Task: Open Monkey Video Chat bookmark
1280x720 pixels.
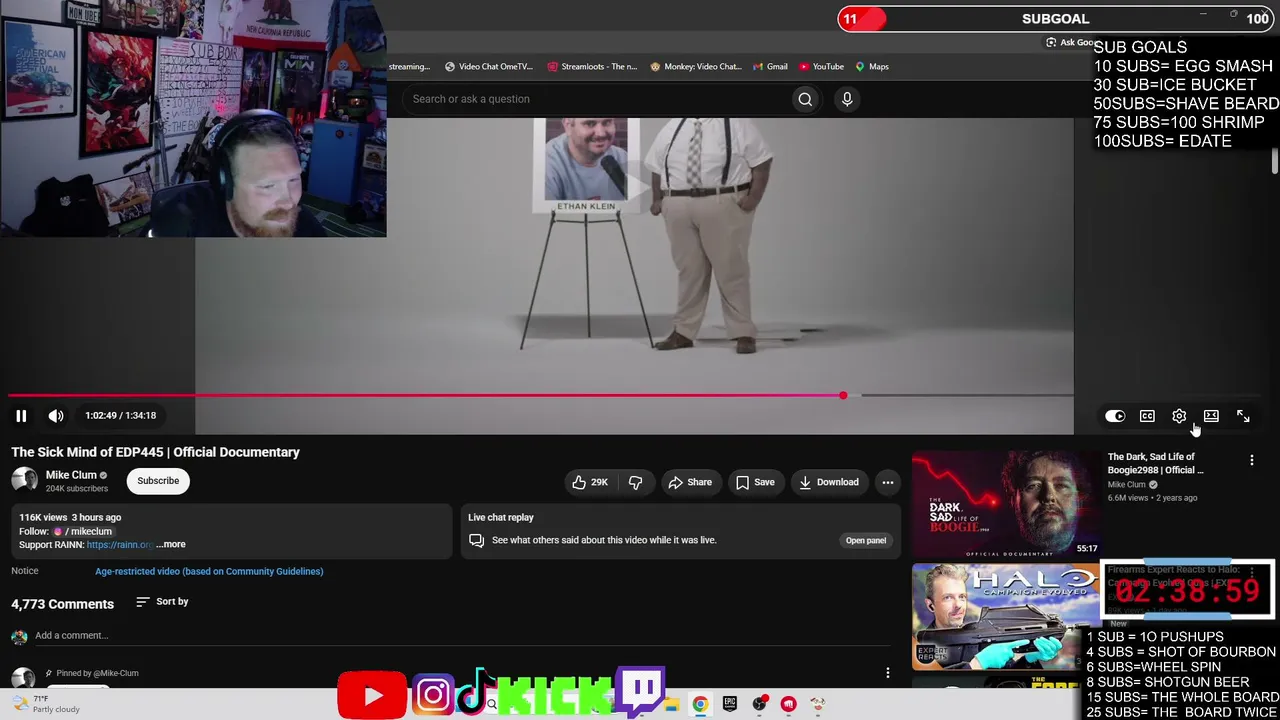Action: tap(696, 67)
